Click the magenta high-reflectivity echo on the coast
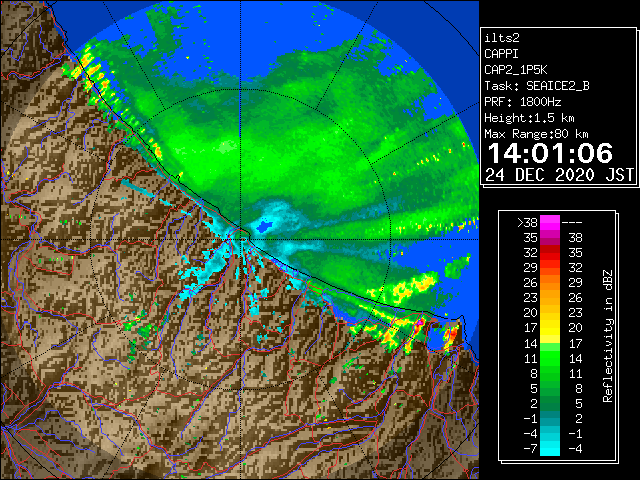This screenshot has height=480, width=640. pyautogui.click(x=419, y=325)
